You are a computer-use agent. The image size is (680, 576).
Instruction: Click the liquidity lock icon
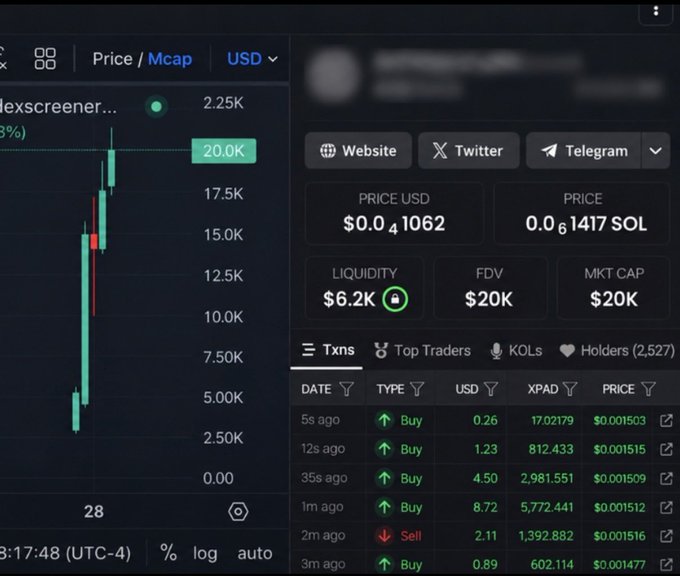click(x=395, y=299)
